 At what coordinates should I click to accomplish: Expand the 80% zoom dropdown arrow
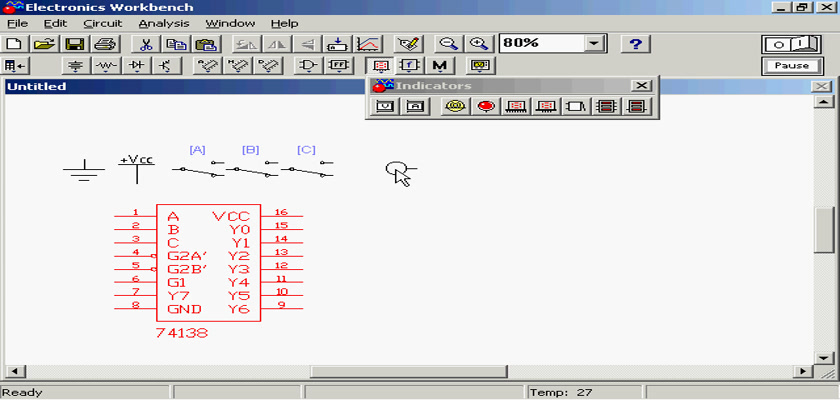click(x=594, y=43)
